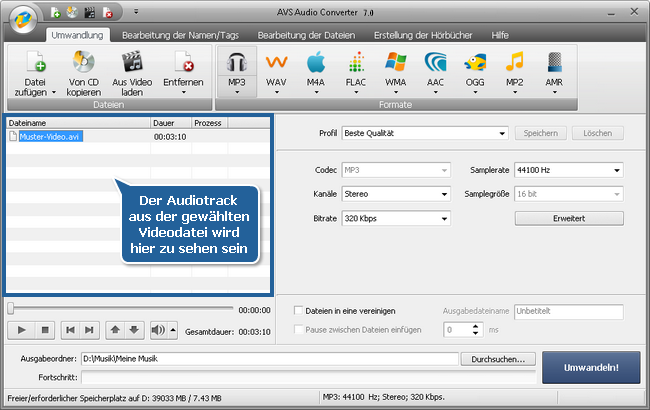The height and width of the screenshot is (410, 650).
Task: Open the Samplegröße dropdown 16 bit
Action: tap(569, 194)
